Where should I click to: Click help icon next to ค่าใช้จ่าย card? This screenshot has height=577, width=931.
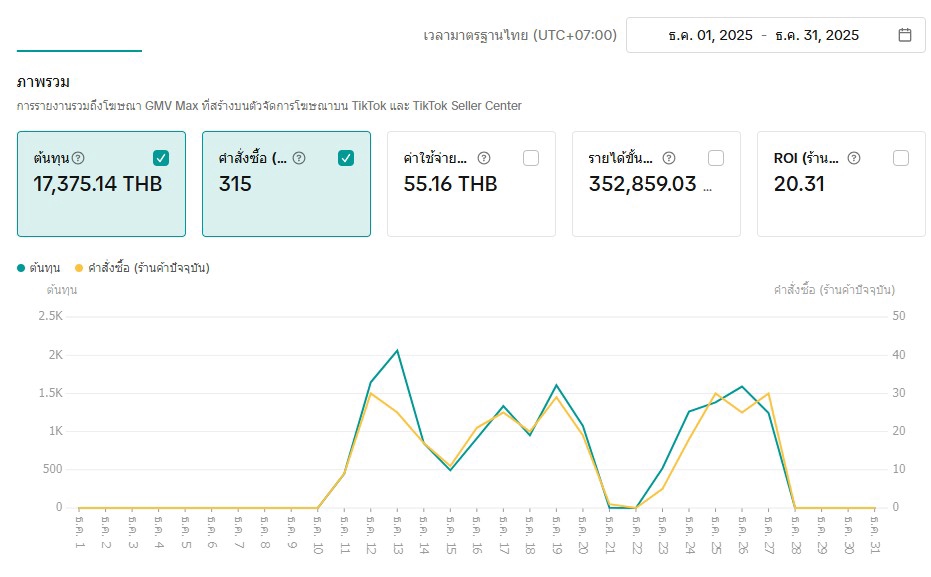pyautogui.click(x=484, y=158)
